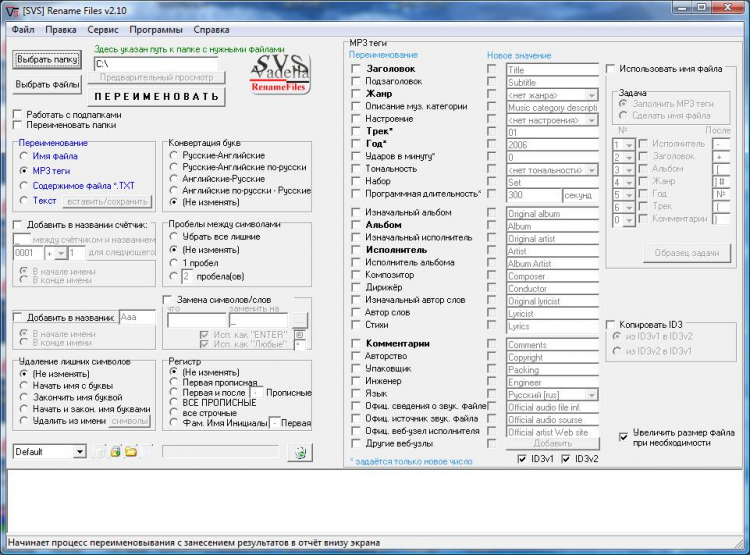Click the 'вставить/сохранить' button
Viewport: 750px width, 555px height.
[x=108, y=201]
